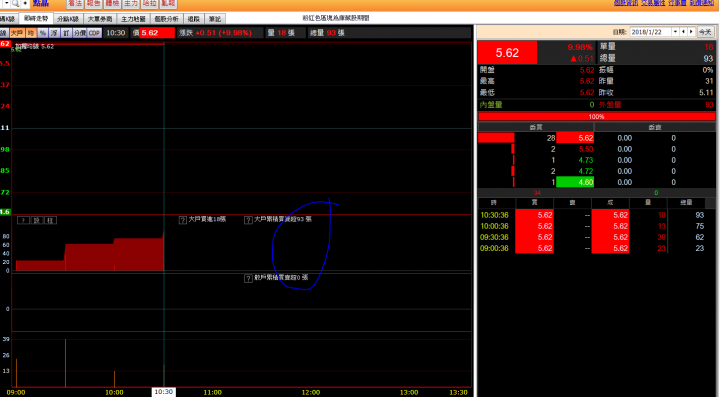Screen dimensions: 720x397
Task: Toggle the 線 option at far left of chart toolbar
Action: [x=4, y=33]
